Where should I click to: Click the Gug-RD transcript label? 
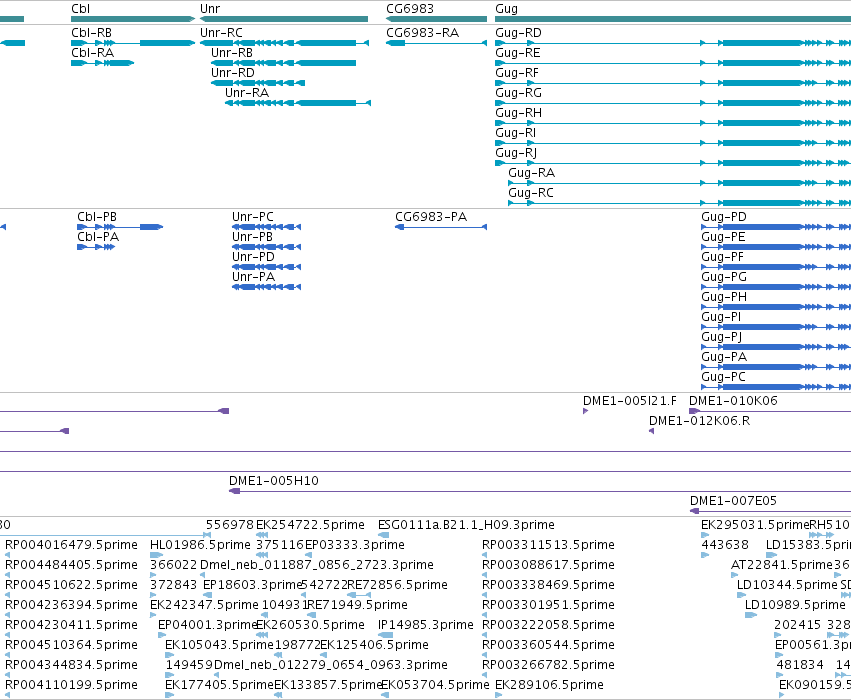click(518, 33)
